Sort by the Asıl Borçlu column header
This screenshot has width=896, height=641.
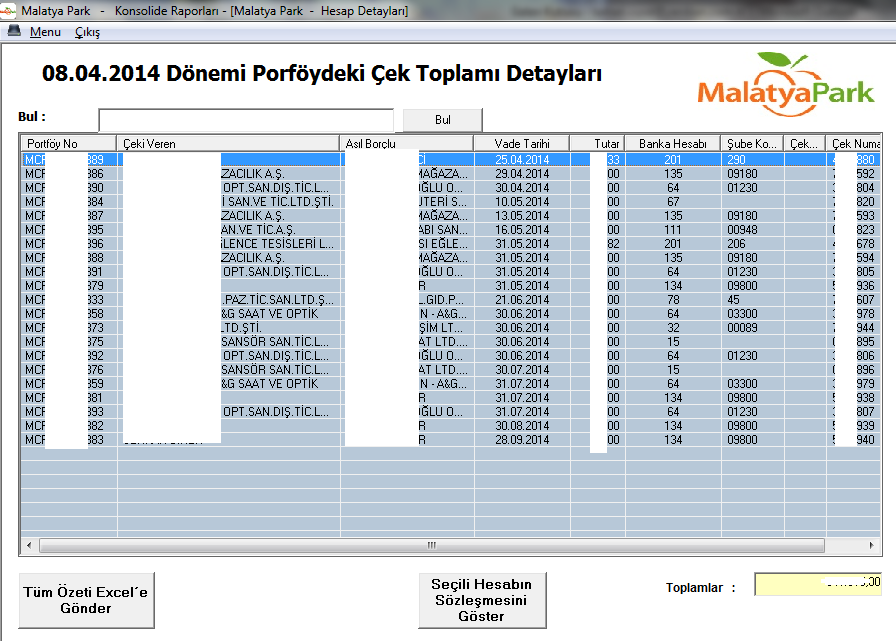[x=406, y=143]
